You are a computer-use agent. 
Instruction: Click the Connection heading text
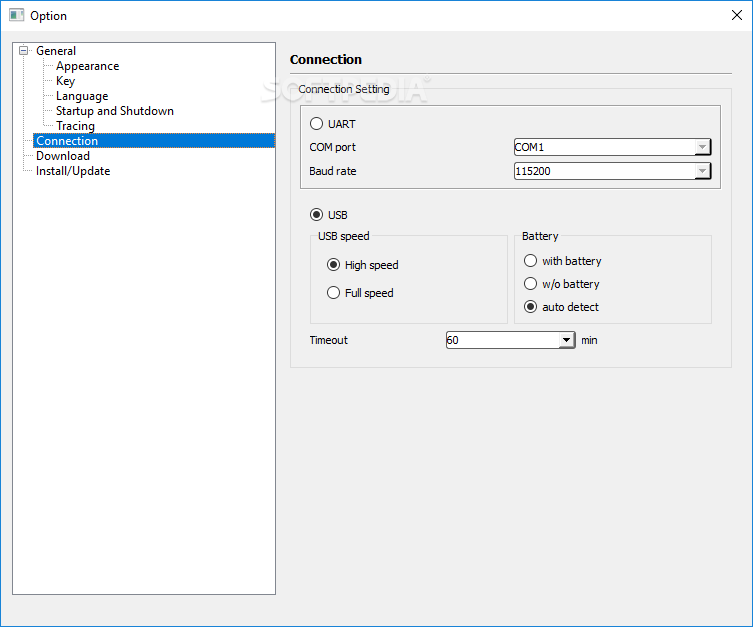pyautogui.click(x=326, y=60)
